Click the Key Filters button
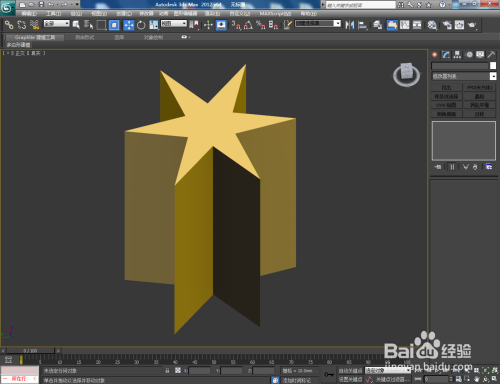Viewport: 500px width, 384px height. click(392, 379)
